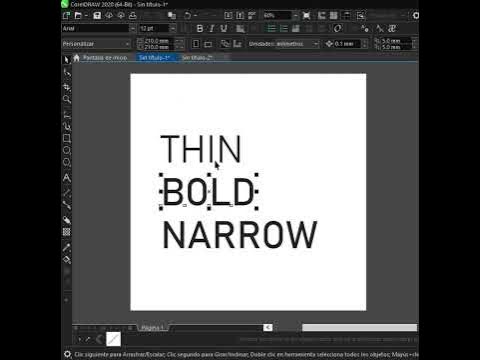Click full-screen preview icon

pyautogui.click(x=306, y=15)
